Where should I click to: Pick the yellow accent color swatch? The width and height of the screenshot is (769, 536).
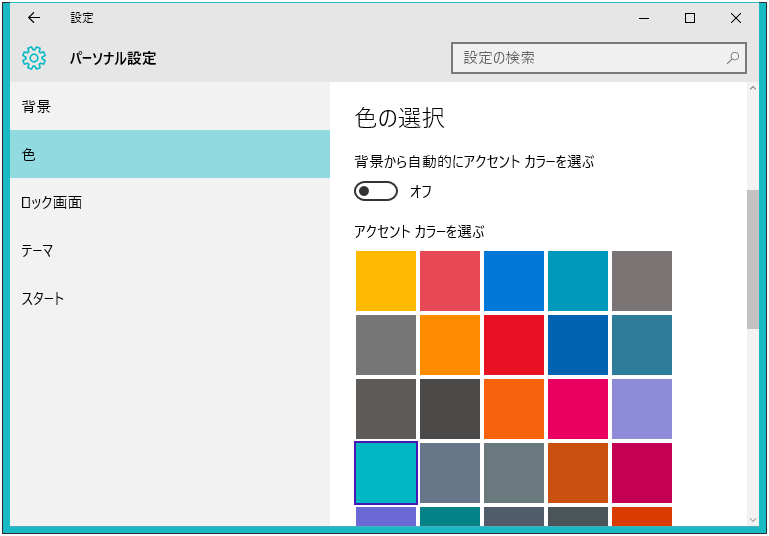(386, 281)
